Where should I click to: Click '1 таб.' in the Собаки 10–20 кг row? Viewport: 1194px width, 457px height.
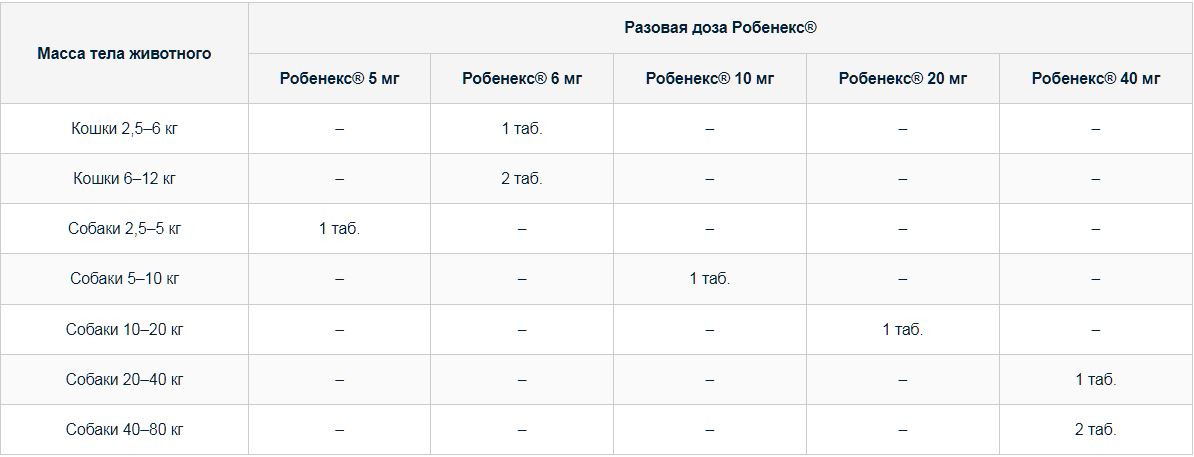click(x=903, y=330)
